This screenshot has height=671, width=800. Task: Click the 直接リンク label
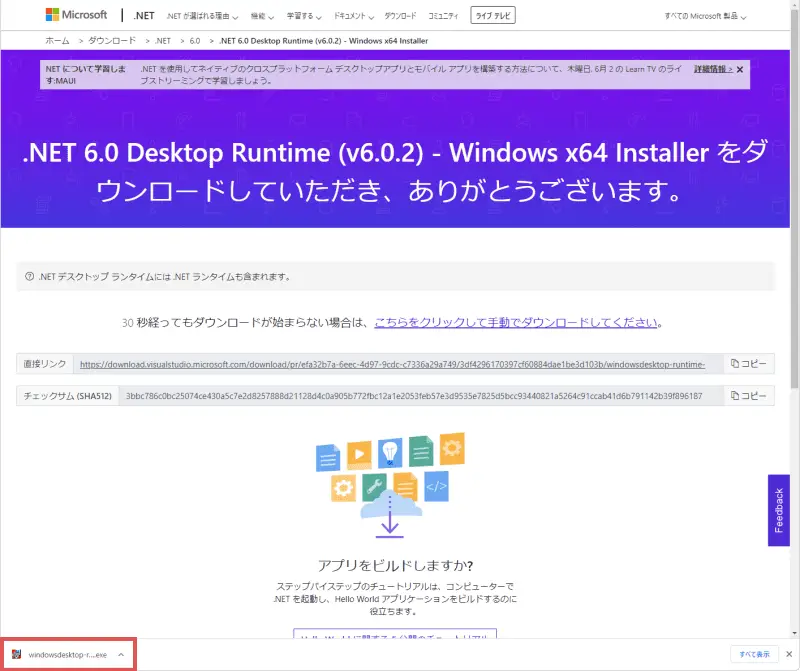tap(45, 364)
